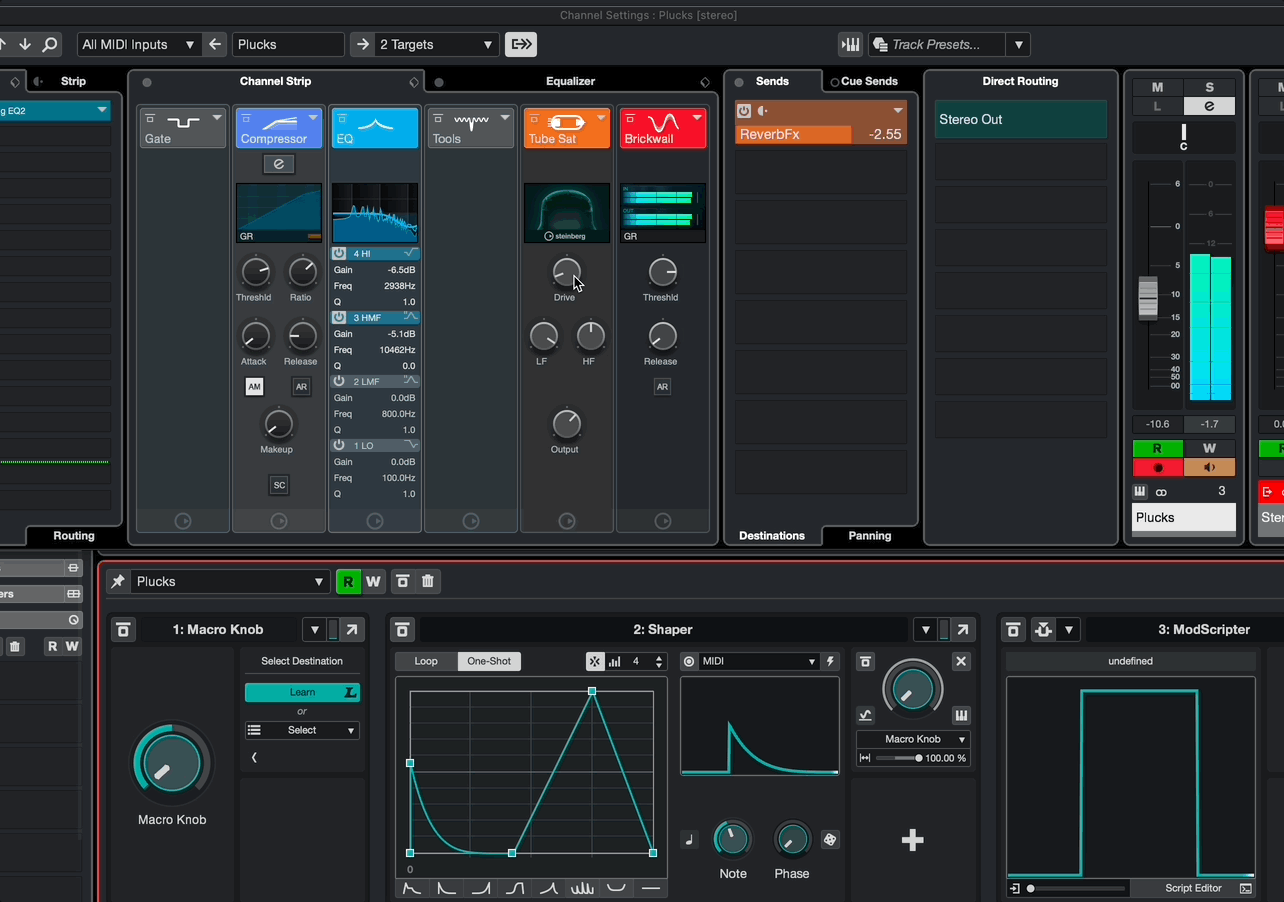This screenshot has width=1284, height=902.
Task: Open the Plucks modulator track dropdown
Action: [230, 581]
